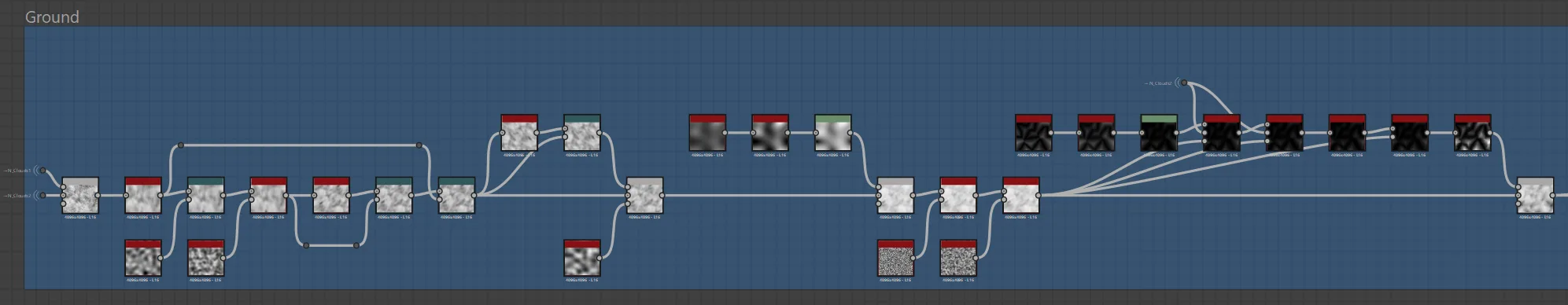This screenshot has height=305, width=1568.
Task: Select the dark green-header node in the dark chain
Action: [1159, 133]
